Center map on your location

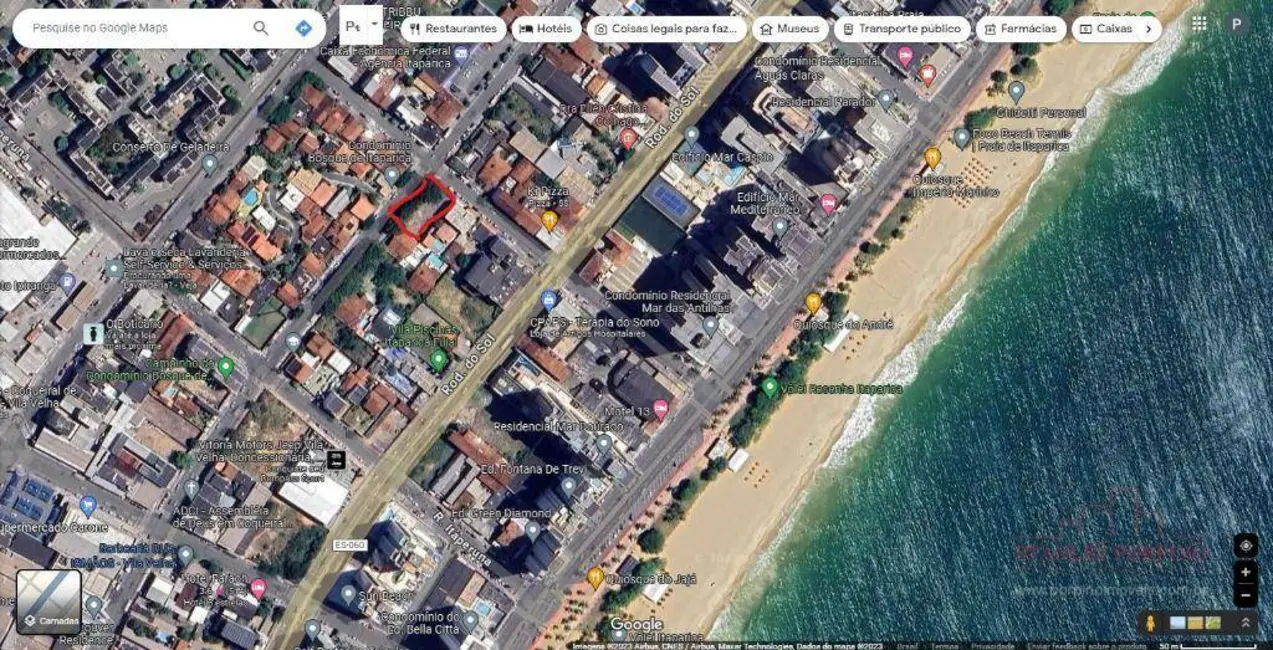[1245, 545]
